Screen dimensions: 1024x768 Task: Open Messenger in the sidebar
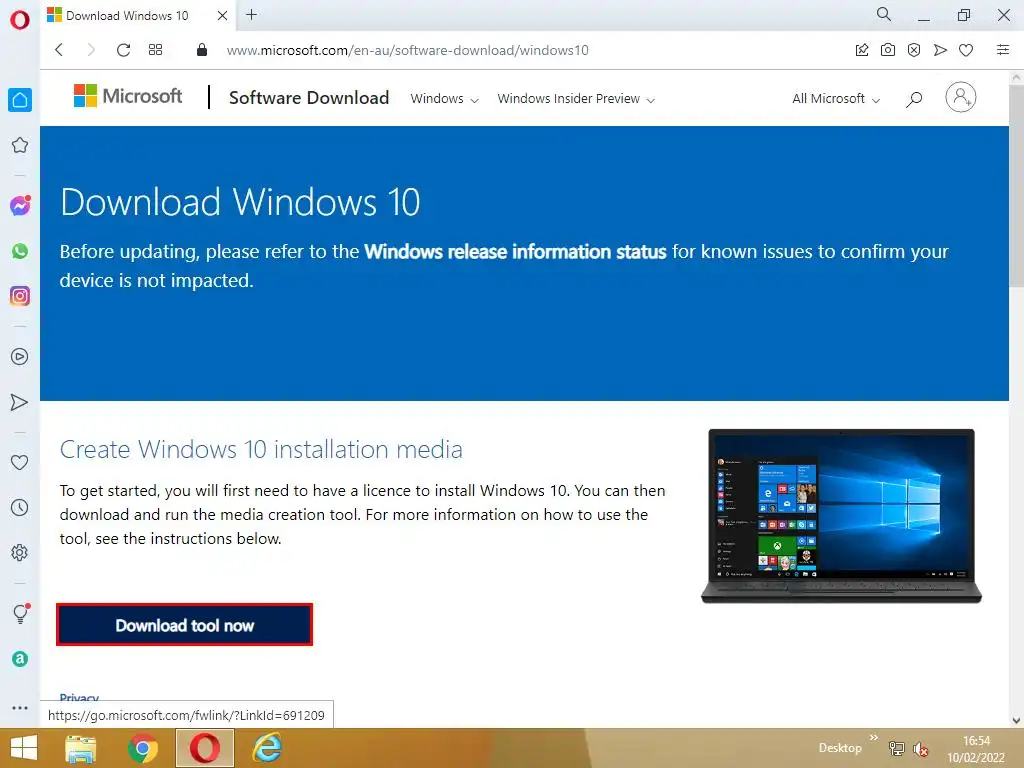(x=20, y=206)
